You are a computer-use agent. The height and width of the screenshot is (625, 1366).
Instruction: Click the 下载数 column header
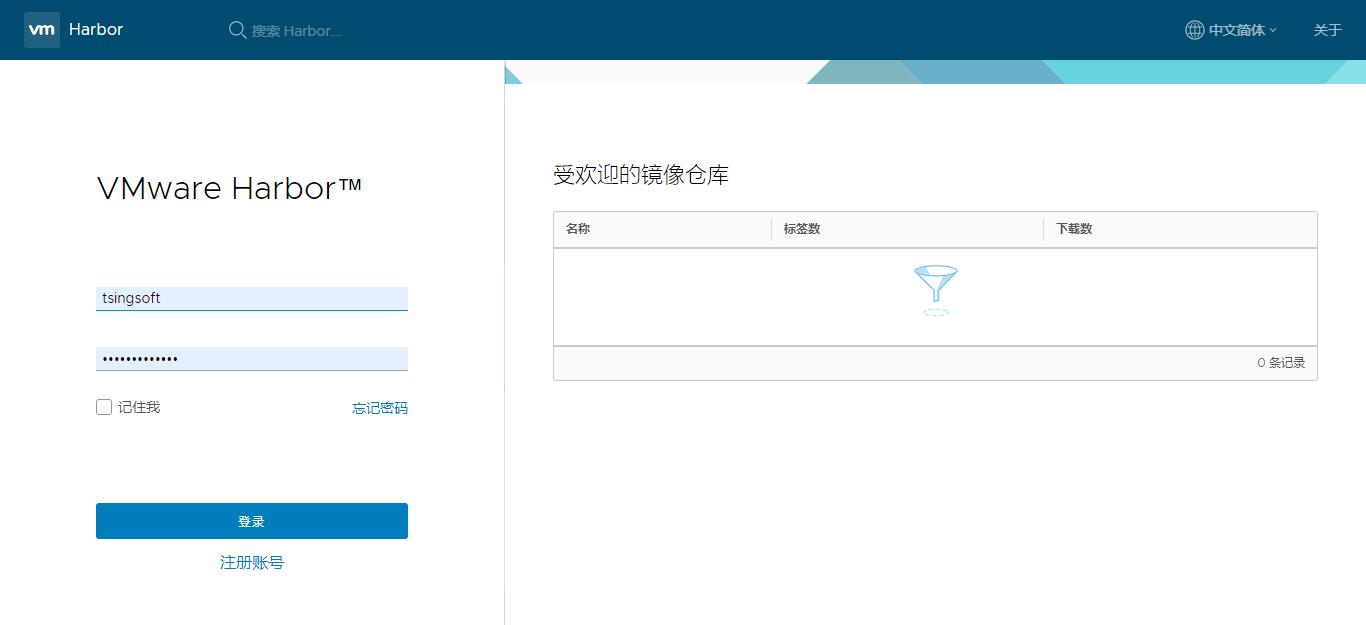tap(1073, 229)
